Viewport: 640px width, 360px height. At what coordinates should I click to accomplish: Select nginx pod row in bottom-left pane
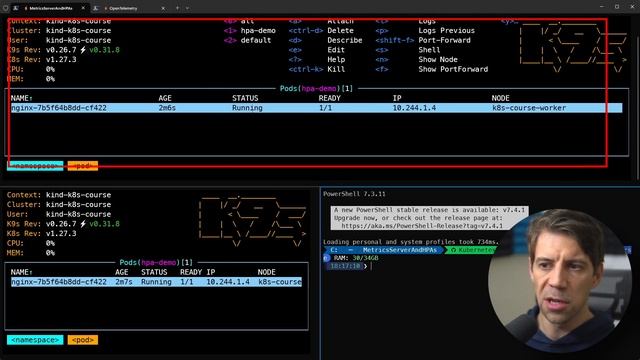coord(156,282)
